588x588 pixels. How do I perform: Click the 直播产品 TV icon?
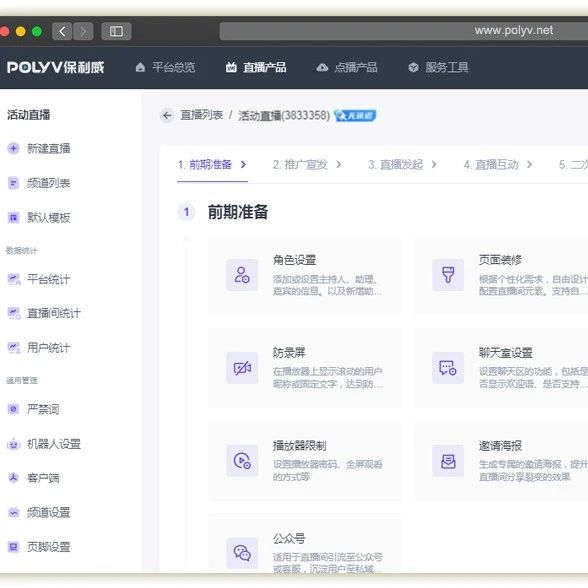click(x=231, y=68)
